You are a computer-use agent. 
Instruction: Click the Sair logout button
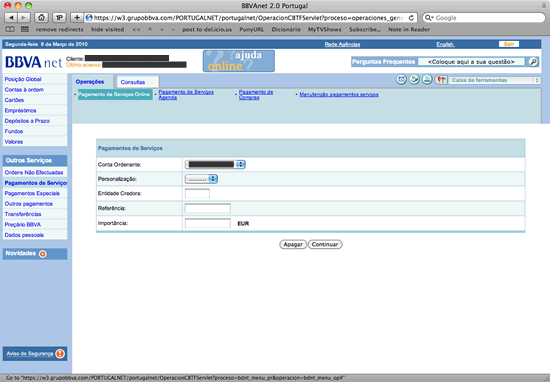click(x=509, y=44)
